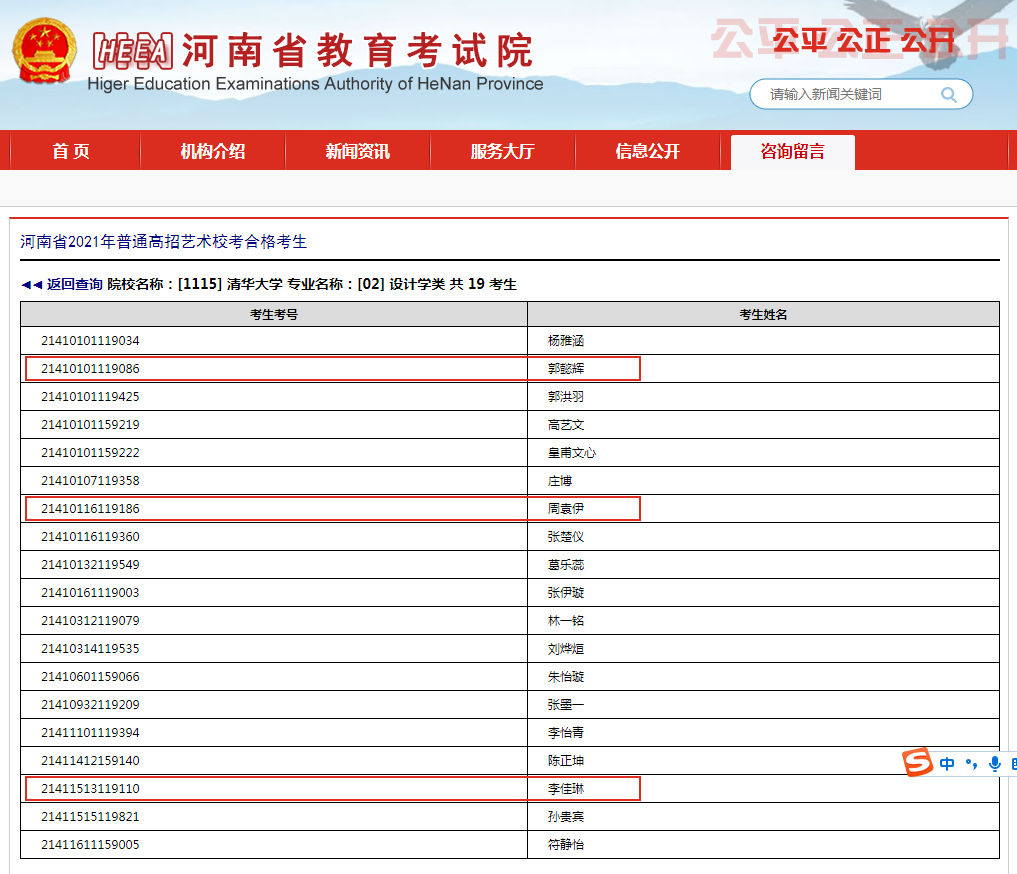1017x874 pixels.
Task: Click exam number 21410101119086
Action: click(x=90, y=368)
